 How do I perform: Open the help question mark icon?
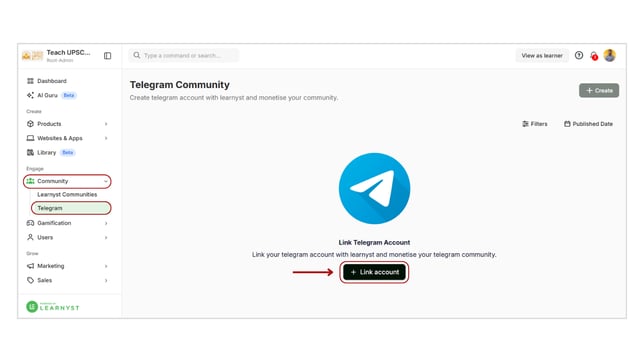pos(579,55)
